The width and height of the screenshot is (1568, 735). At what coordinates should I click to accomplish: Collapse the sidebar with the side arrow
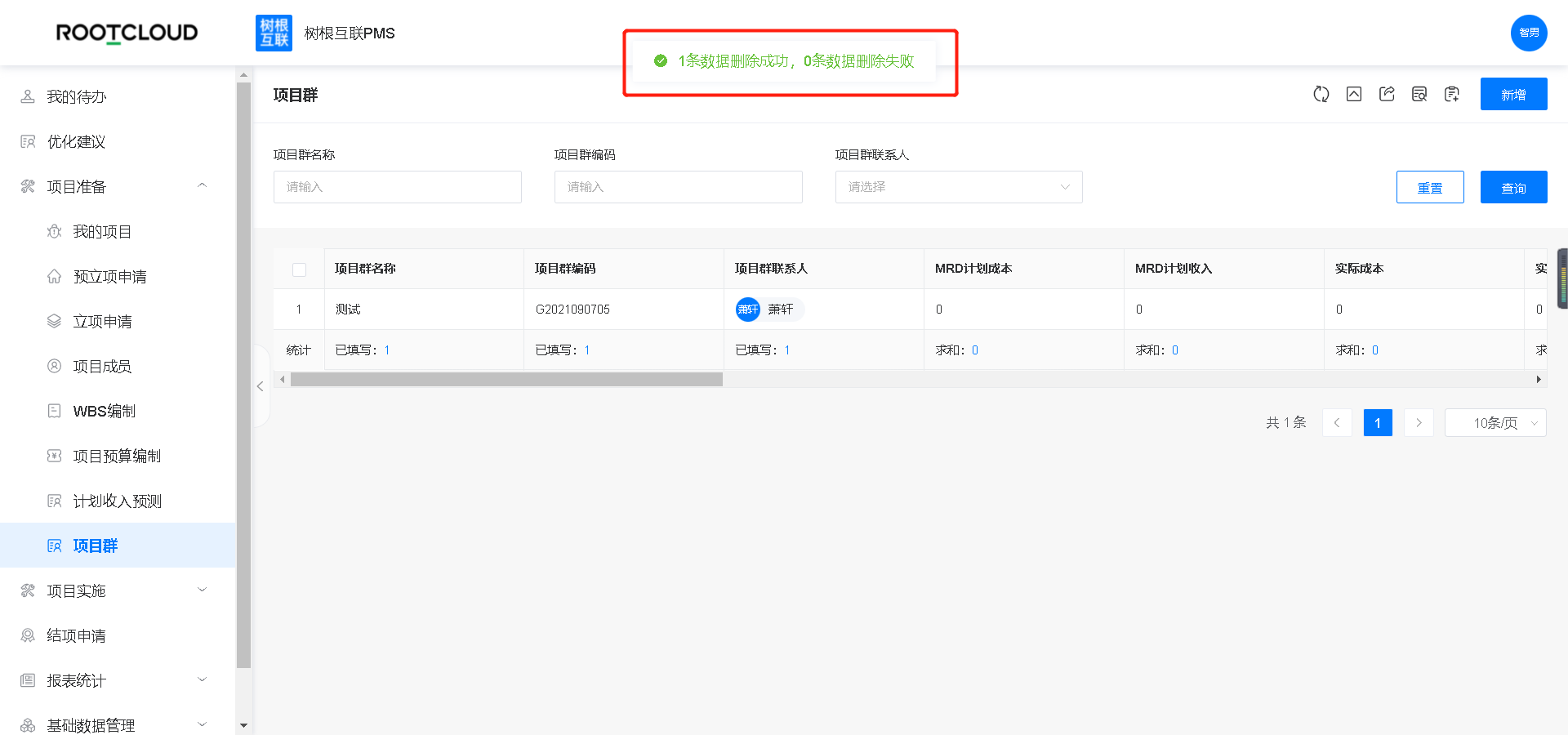[261, 386]
